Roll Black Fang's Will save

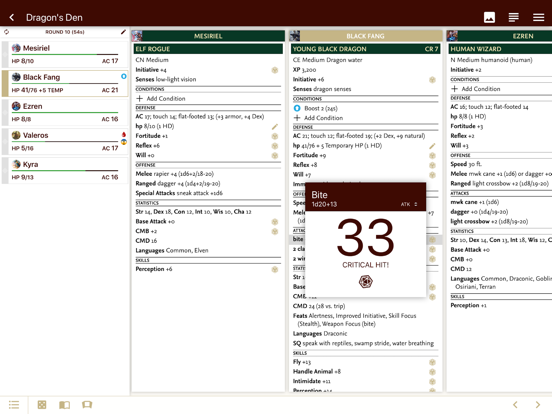(432, 175)
